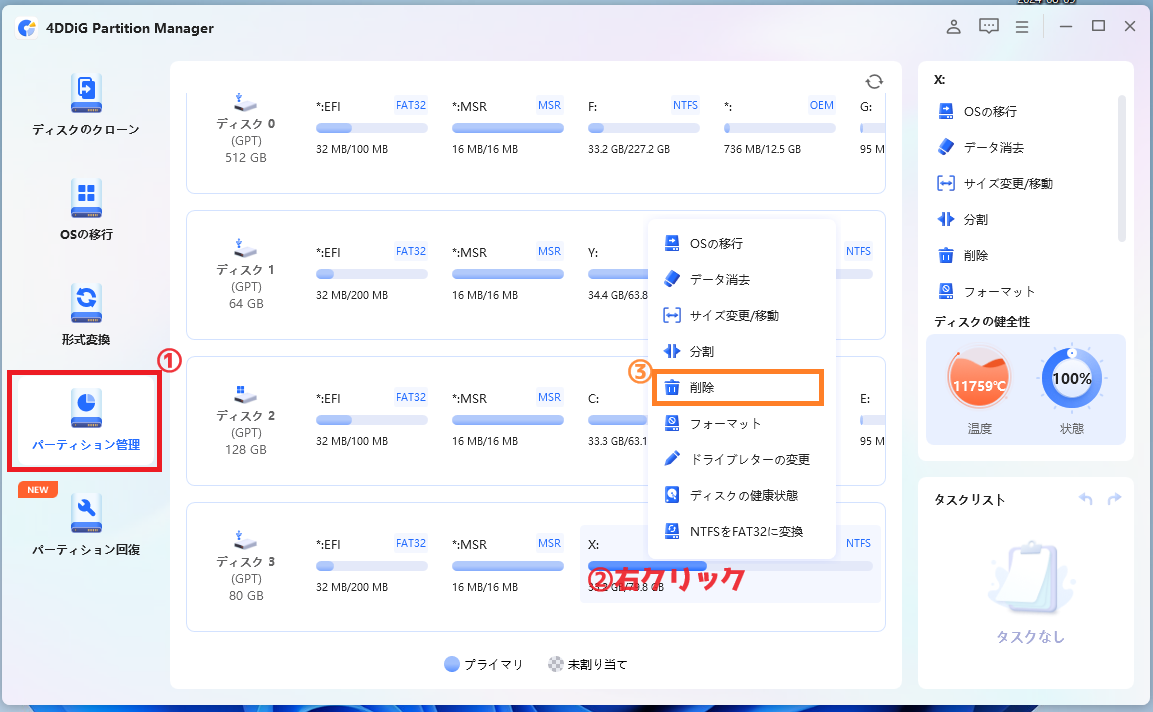Click the プライマリ legend marker
Viewport: 1153px width, 712px height.
[x=451, y=664]
